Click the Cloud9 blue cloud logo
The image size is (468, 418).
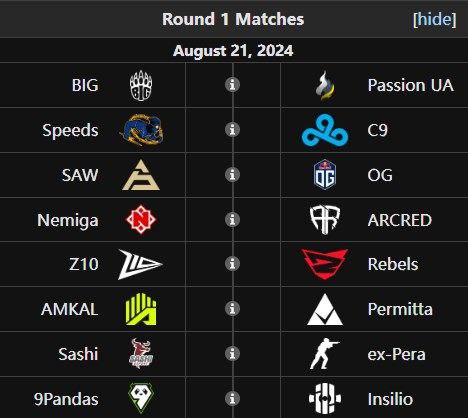(325, 130)
